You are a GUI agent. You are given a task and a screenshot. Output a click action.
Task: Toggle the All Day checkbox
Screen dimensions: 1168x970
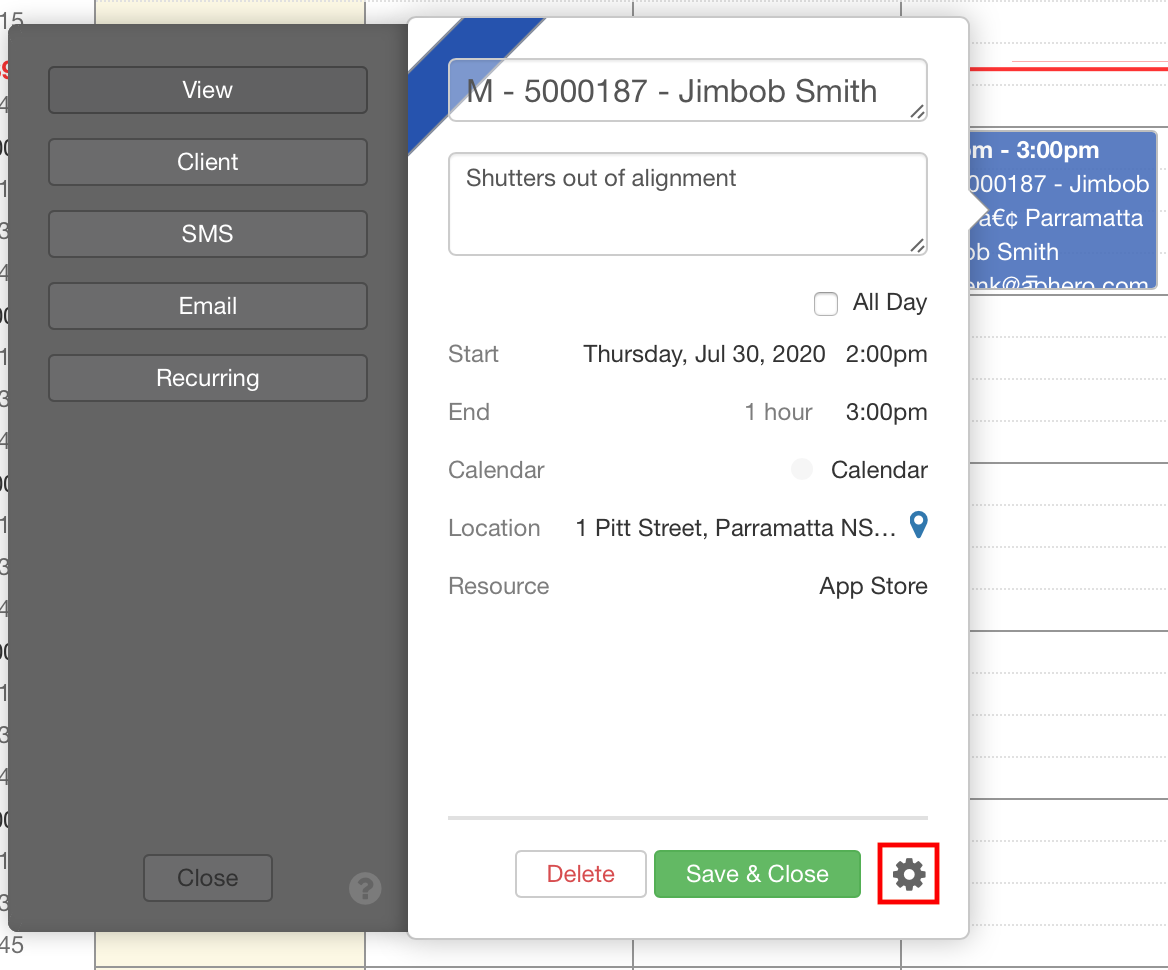coord(825,304)
